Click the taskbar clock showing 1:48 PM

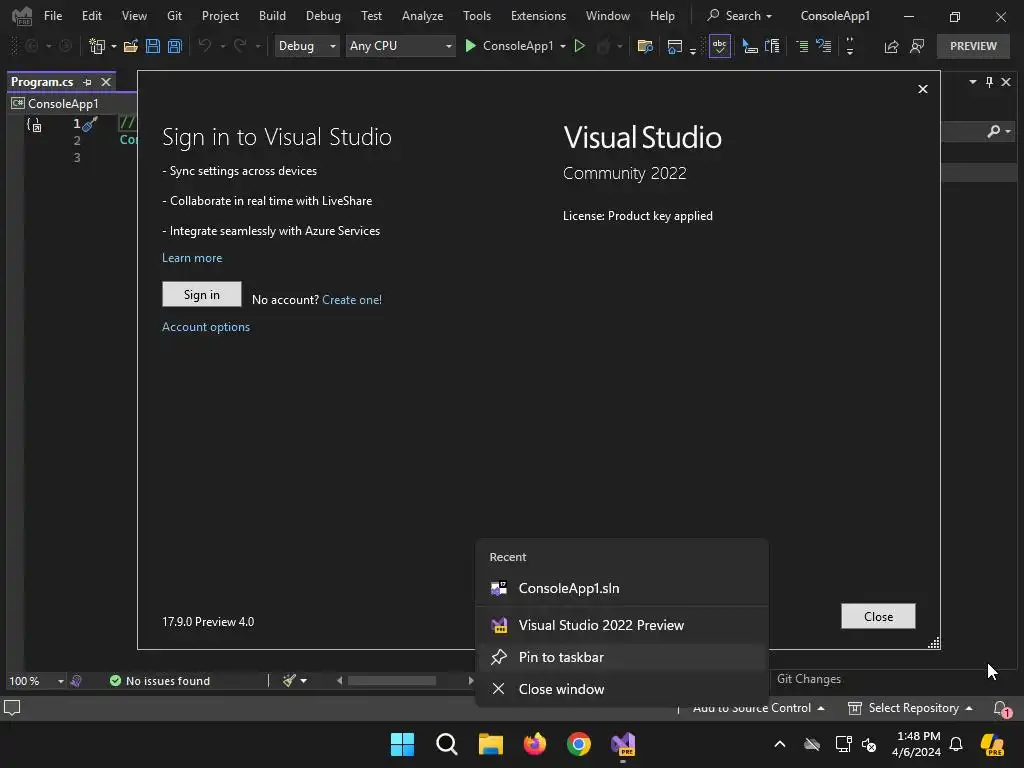[917, 744]
